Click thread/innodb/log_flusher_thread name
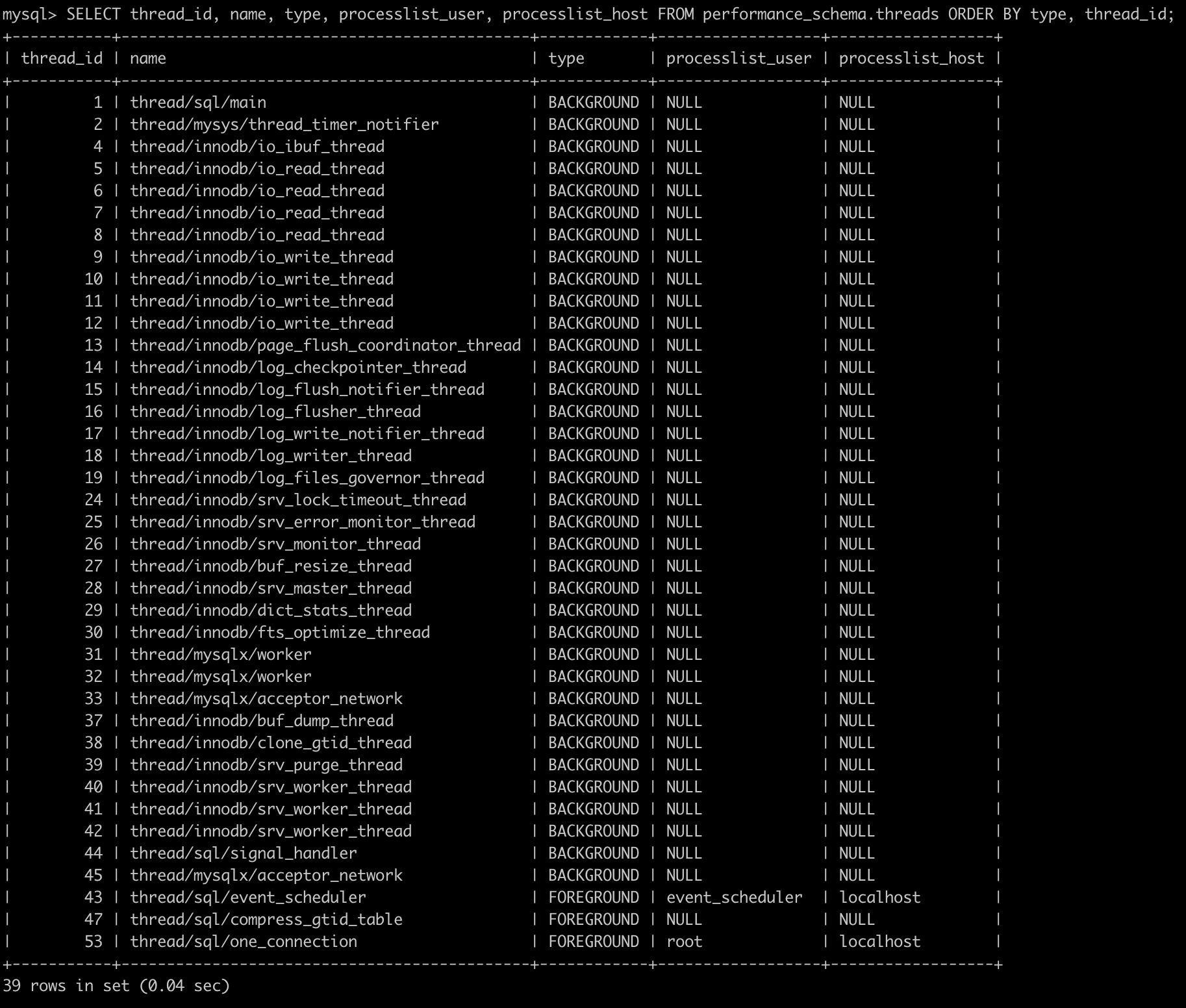Viewport: 1186px width, 1008px height. coord(275,412)
